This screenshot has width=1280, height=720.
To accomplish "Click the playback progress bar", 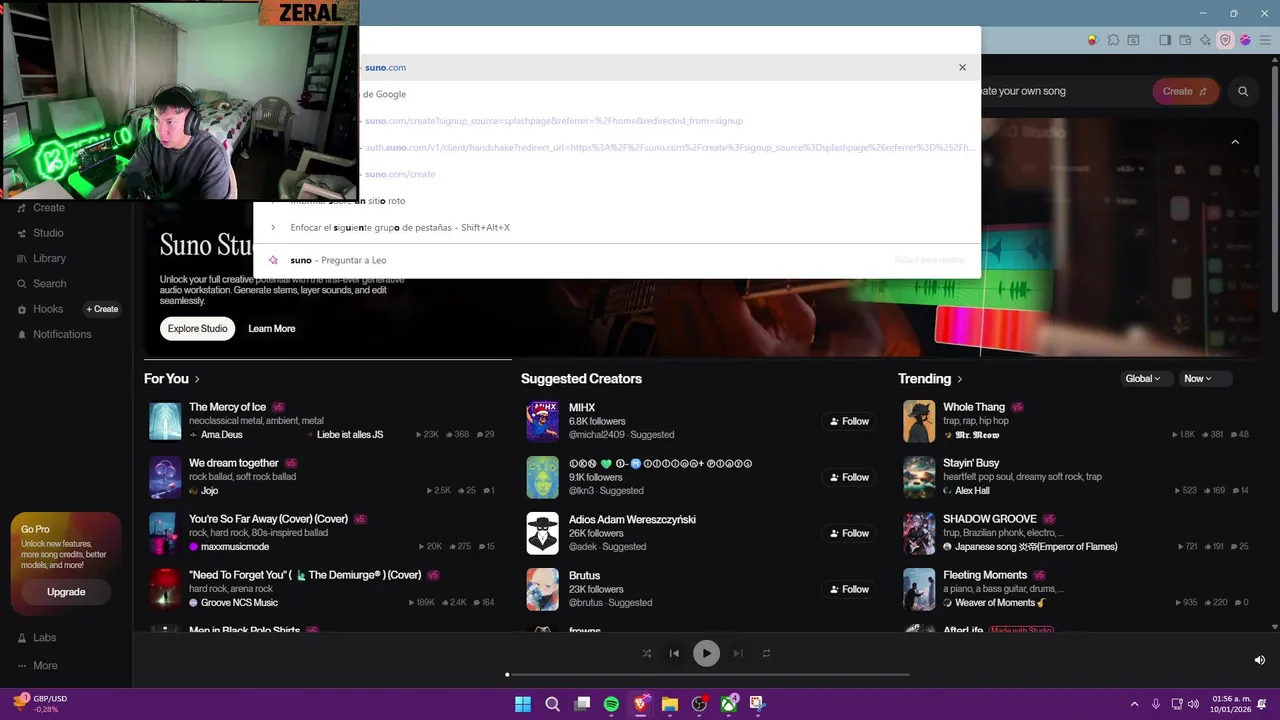I will coord(708,675).
